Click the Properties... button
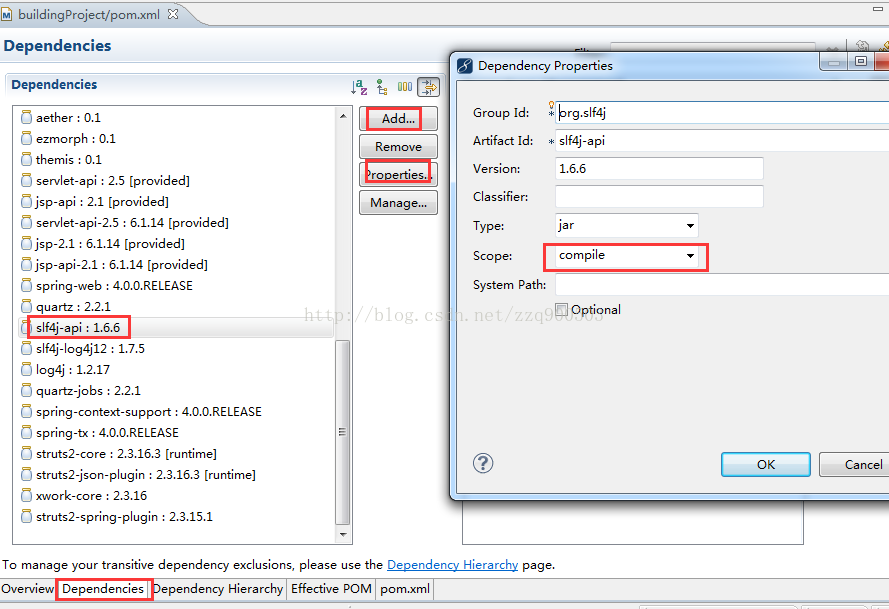 [398, 174]
